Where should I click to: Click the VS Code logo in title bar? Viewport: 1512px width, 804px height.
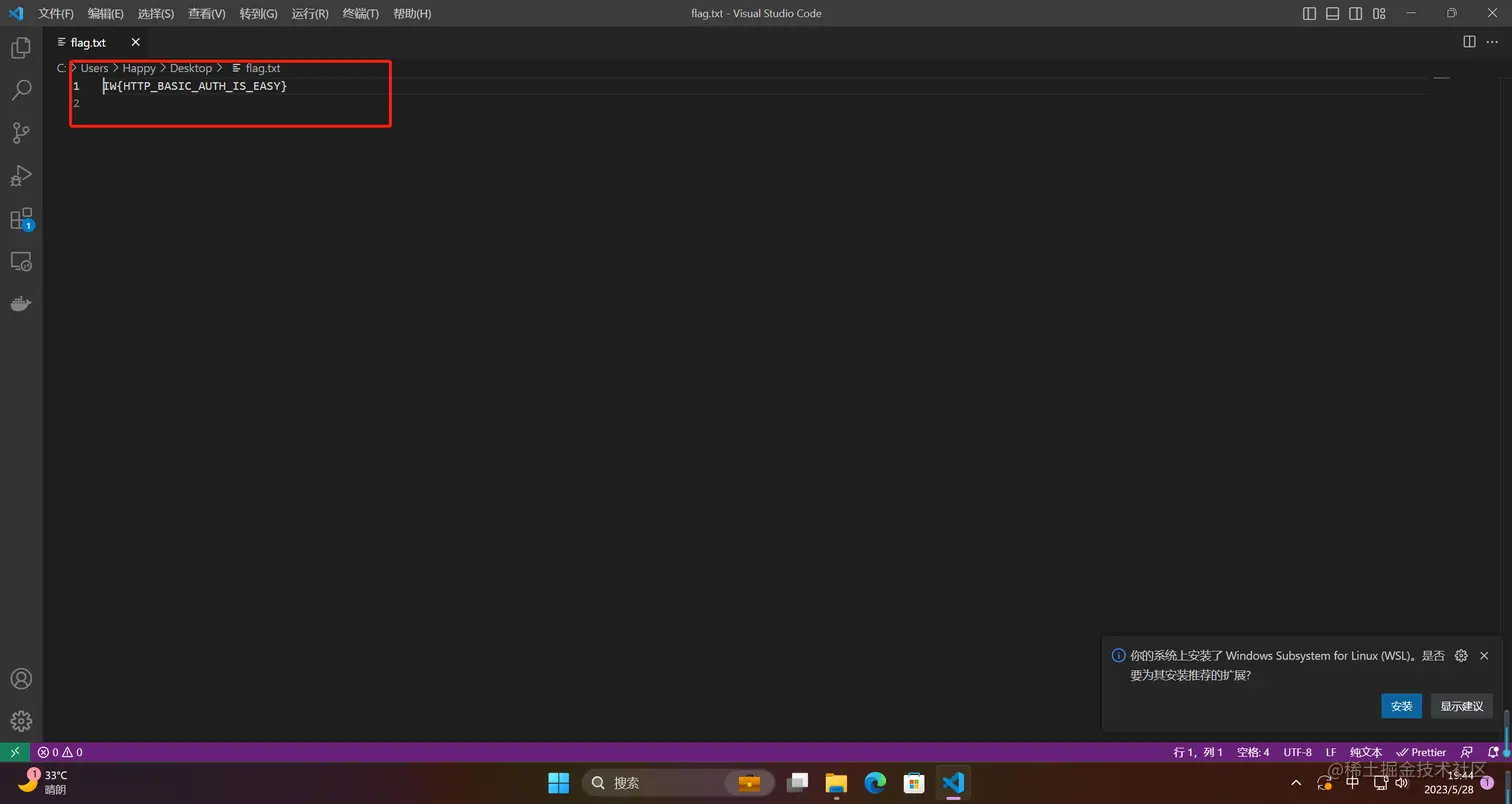tap(16, 13)
